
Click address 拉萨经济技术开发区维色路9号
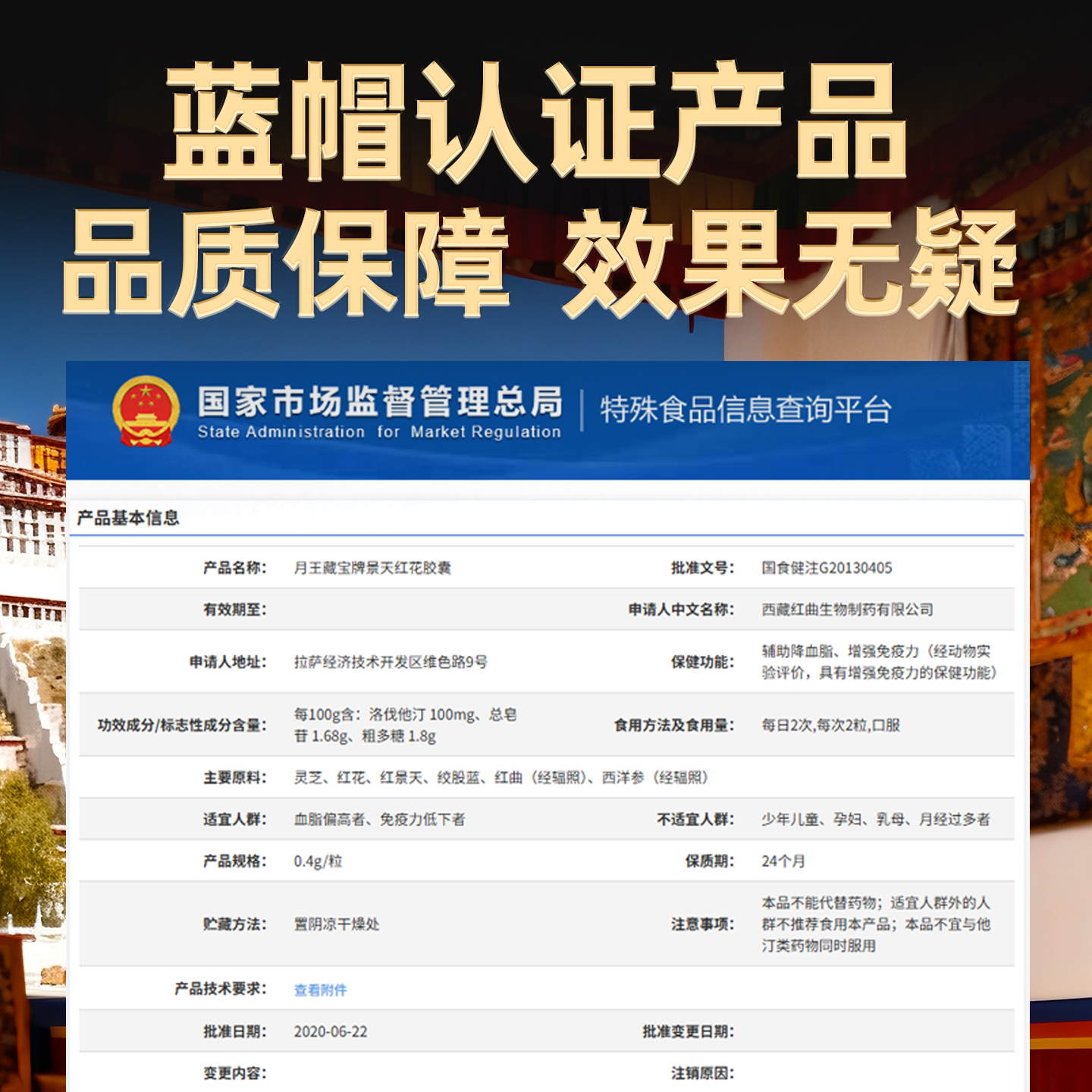(x=391, y=662)
